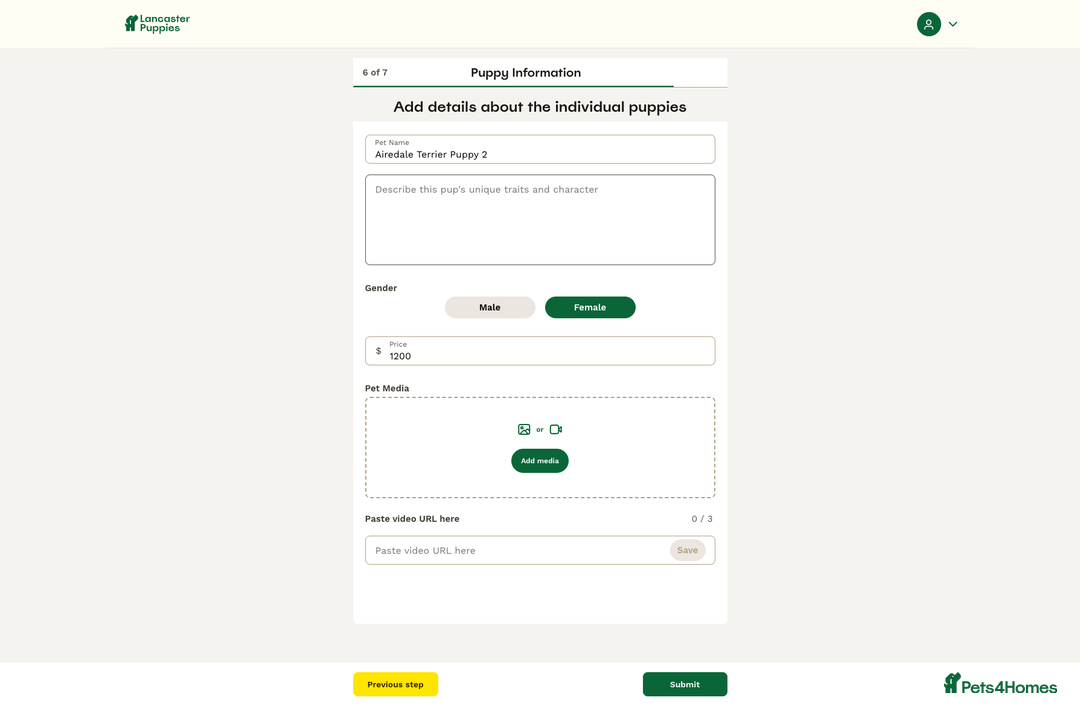1080x706 pixels.
Task: Save the pasted video URL
Action: click(687, 550)
